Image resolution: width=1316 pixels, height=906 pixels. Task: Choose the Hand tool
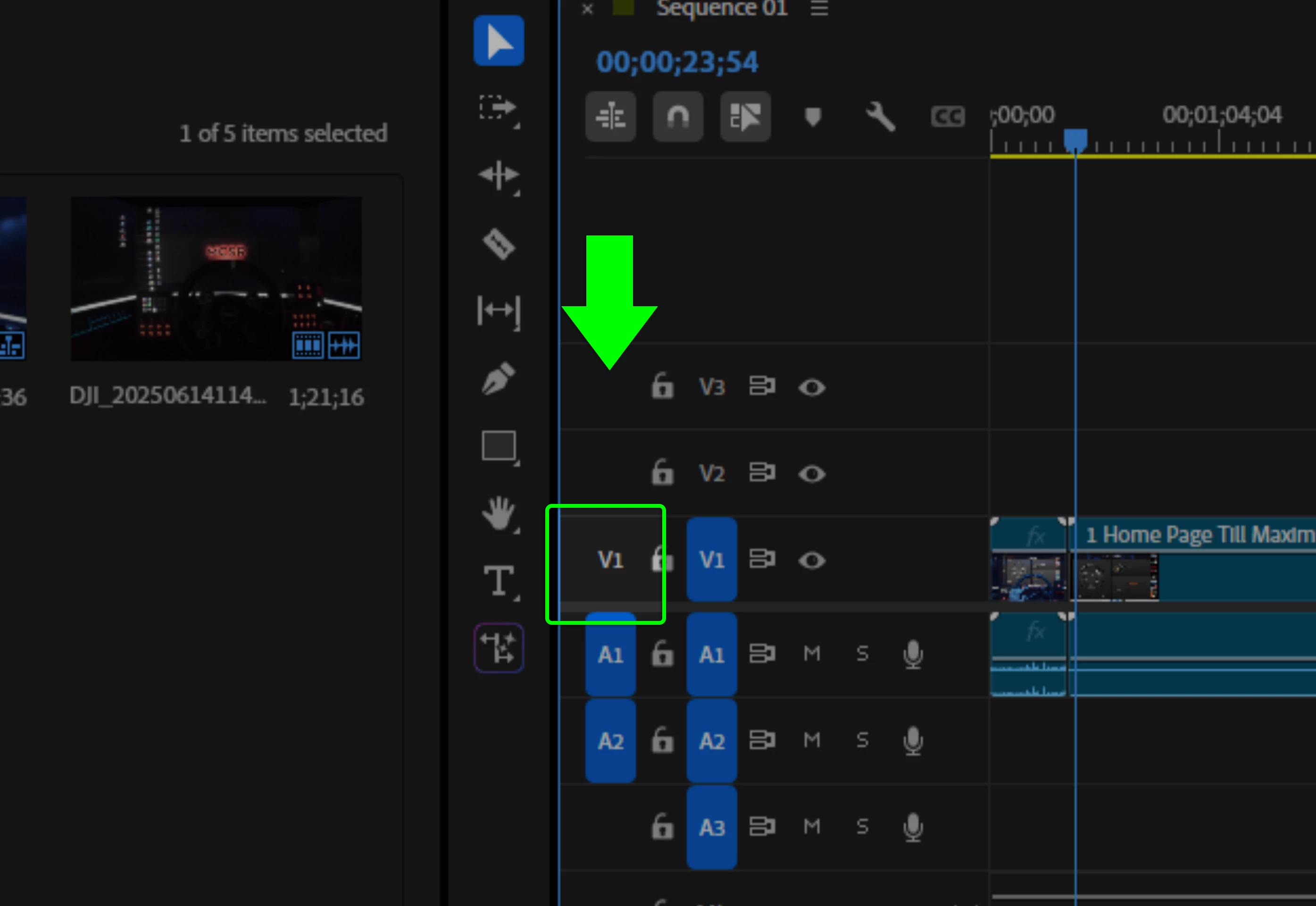(x=498, y=513)
